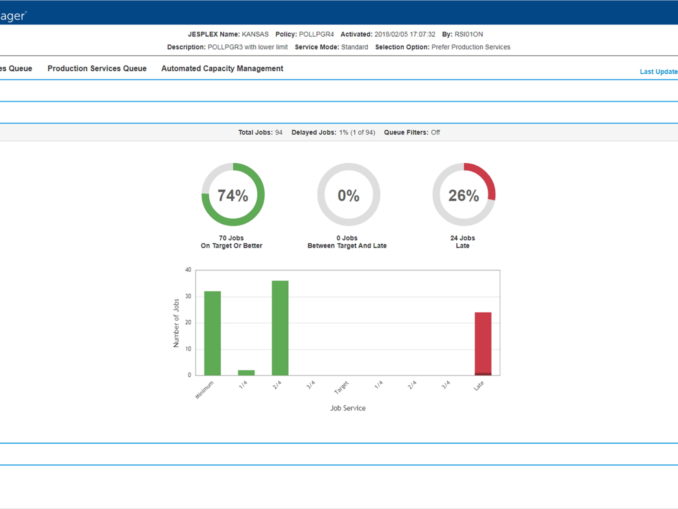
Task: Click the '70 Jobs On Target Or Better' label
Action: click(x=231, y=242)
